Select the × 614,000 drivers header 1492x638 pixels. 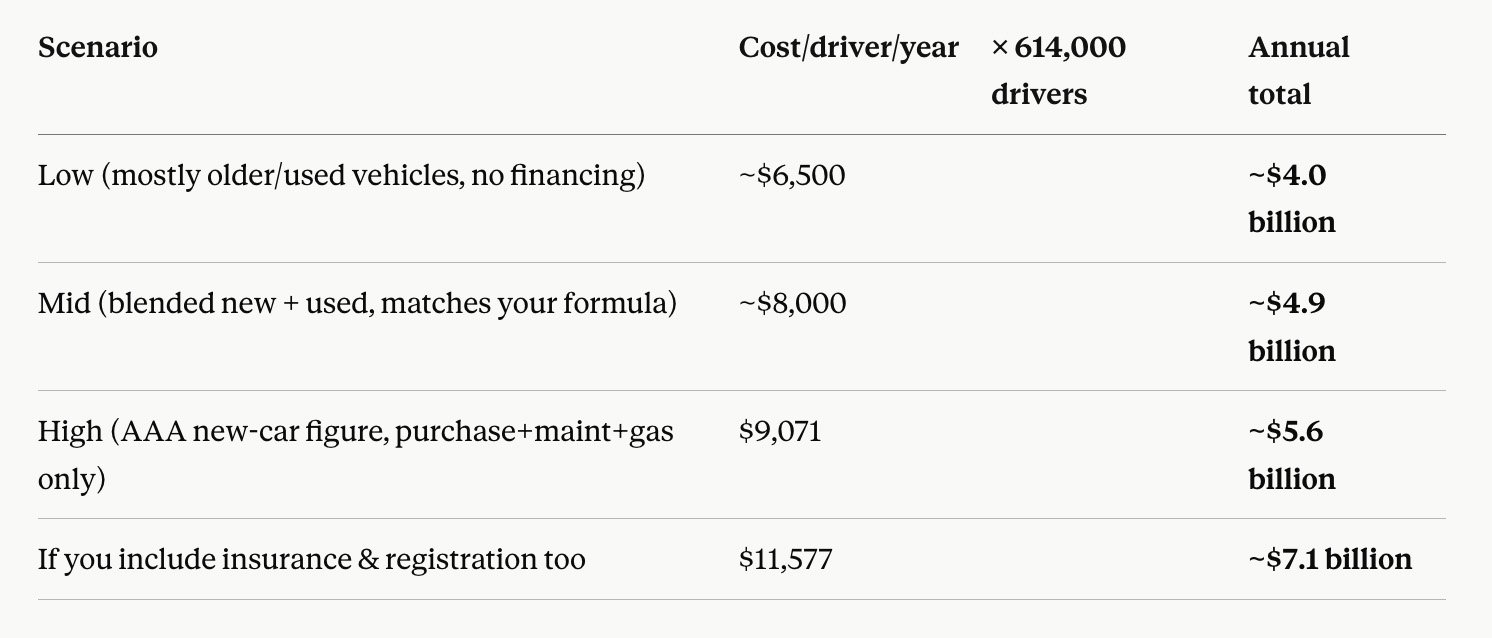tap(1058, 70)
